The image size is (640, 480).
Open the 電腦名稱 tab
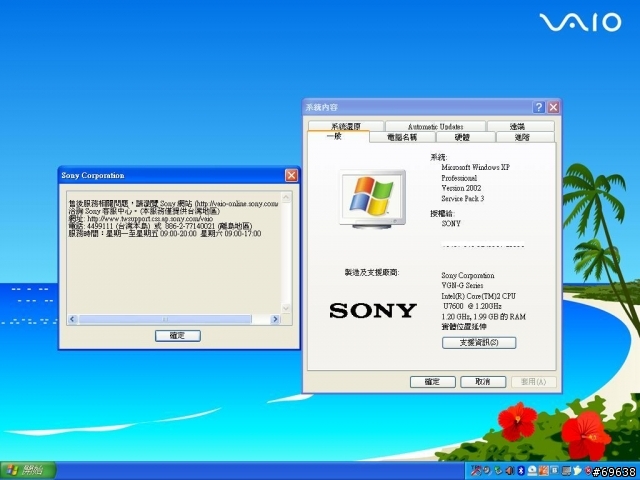coord(402,137)
